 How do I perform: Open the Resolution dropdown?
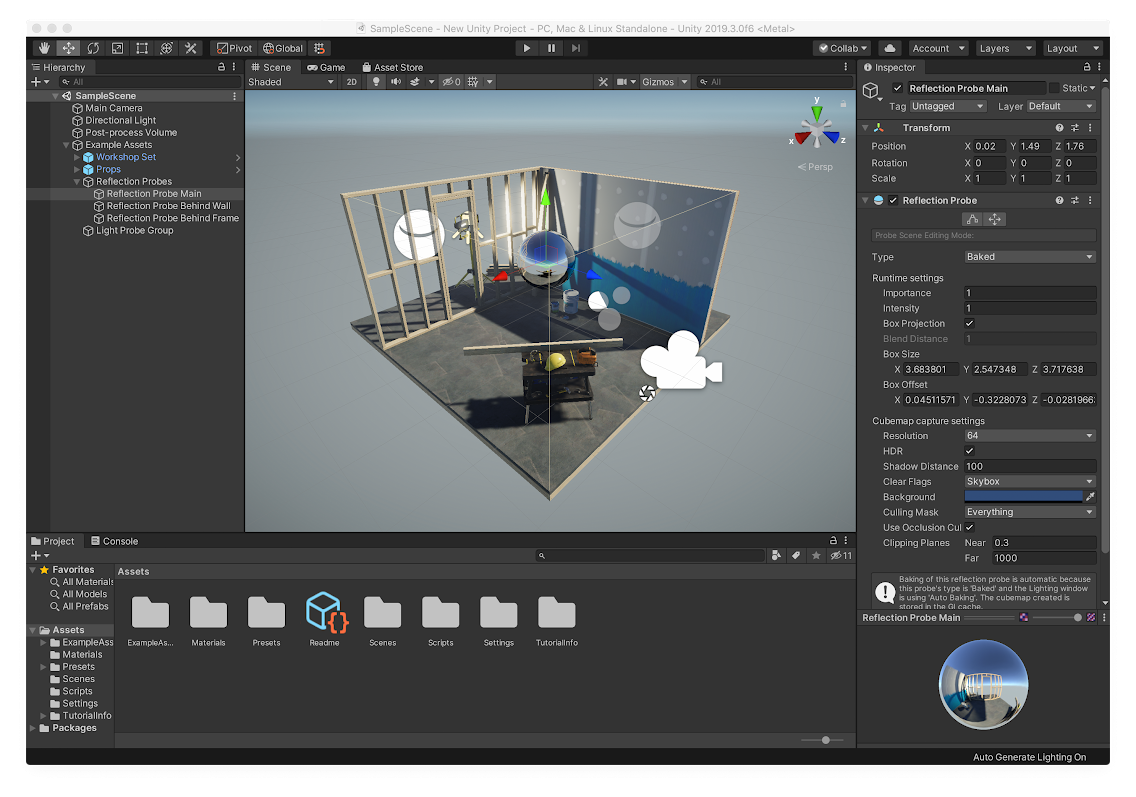pos(1029,436)
